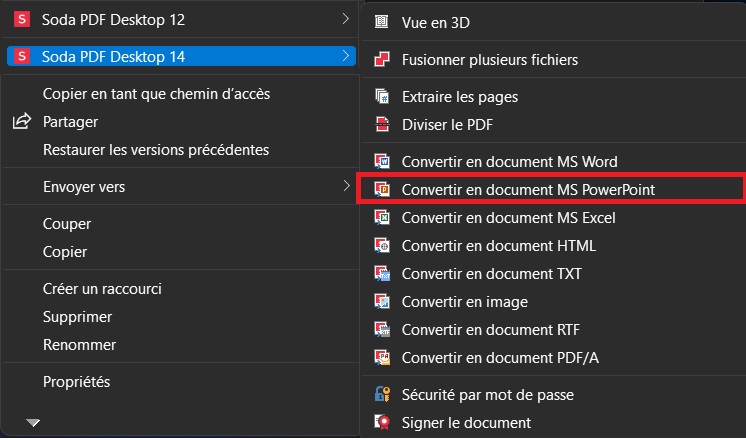Click the HTML conversion icon

pos(382,245)
